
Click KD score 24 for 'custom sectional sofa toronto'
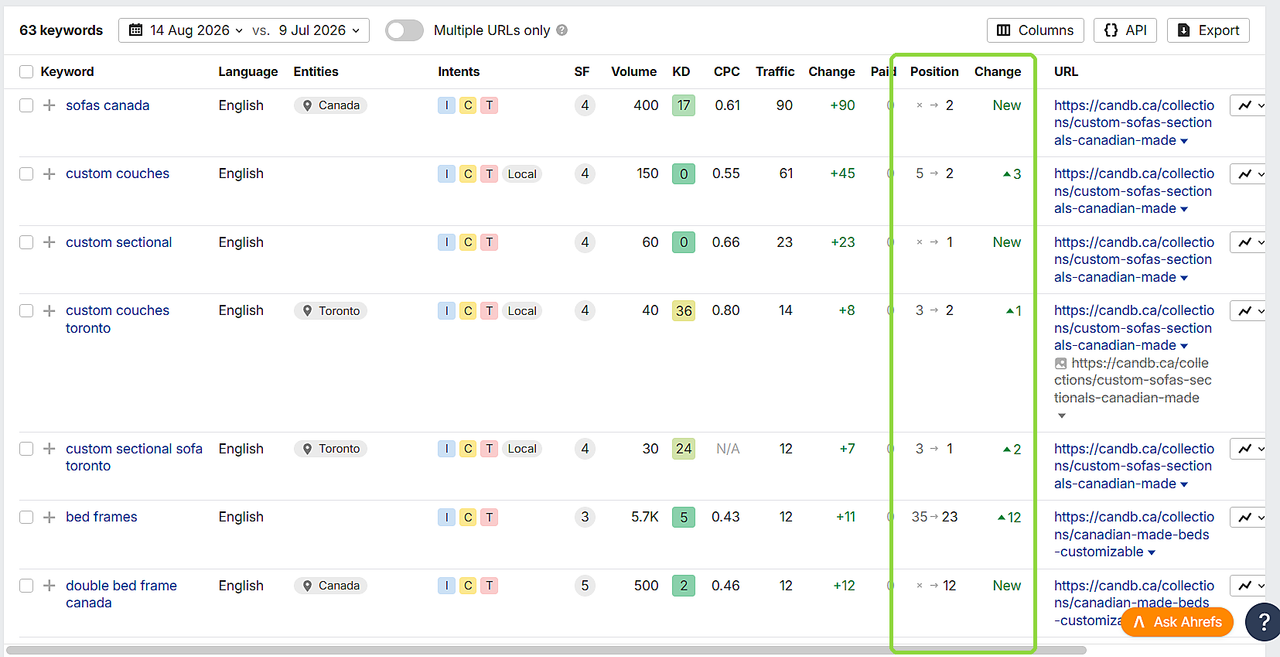coord(683,449)
